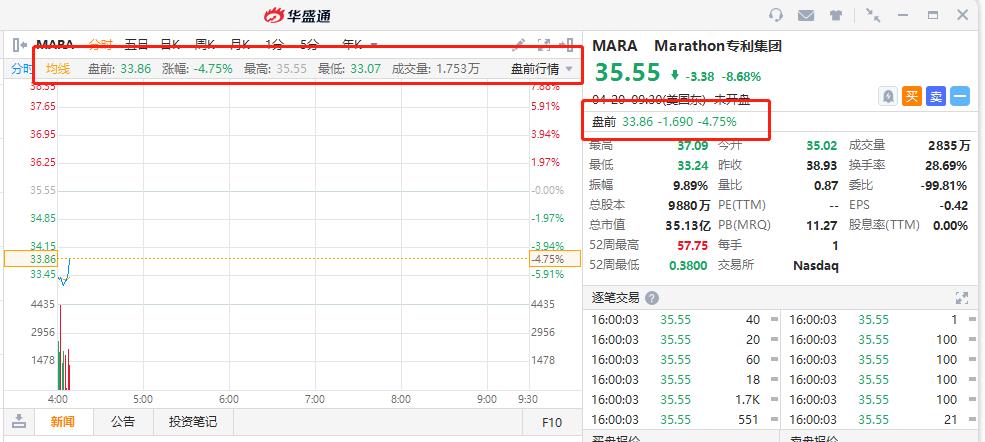Maximize the 华盛通 window
This screenshot has height=442, width=985.
point(933,15)
